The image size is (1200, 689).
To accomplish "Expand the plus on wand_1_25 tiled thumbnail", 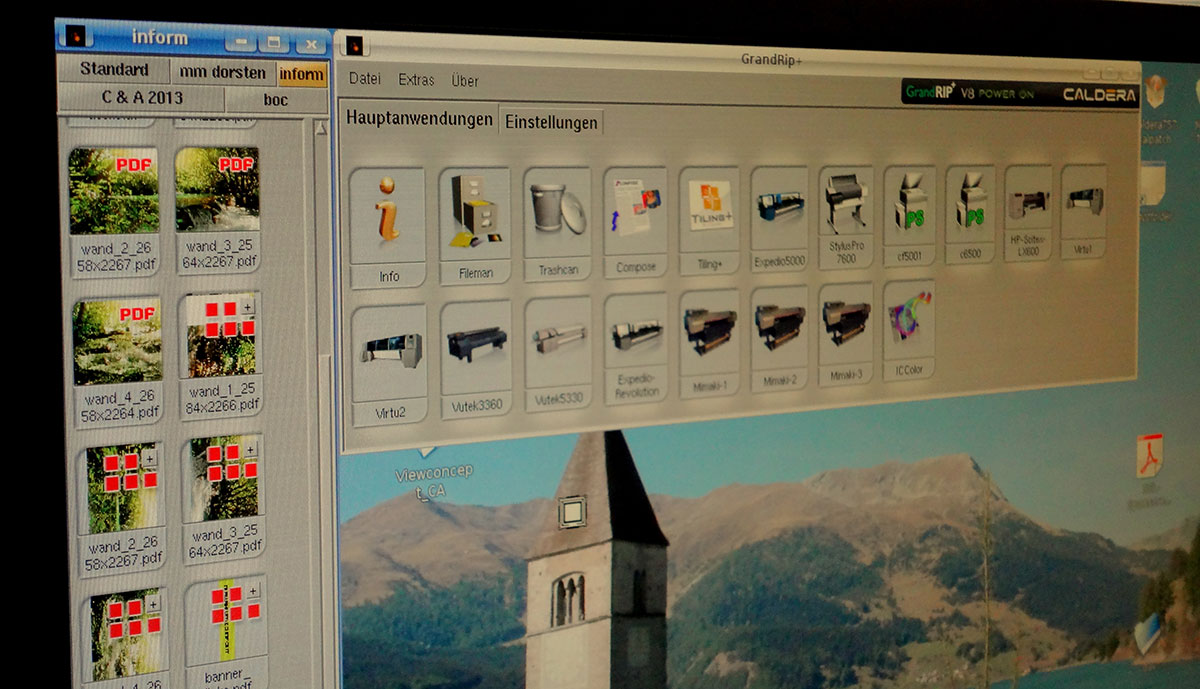I will pyautogui.click(x=248, y=306).
